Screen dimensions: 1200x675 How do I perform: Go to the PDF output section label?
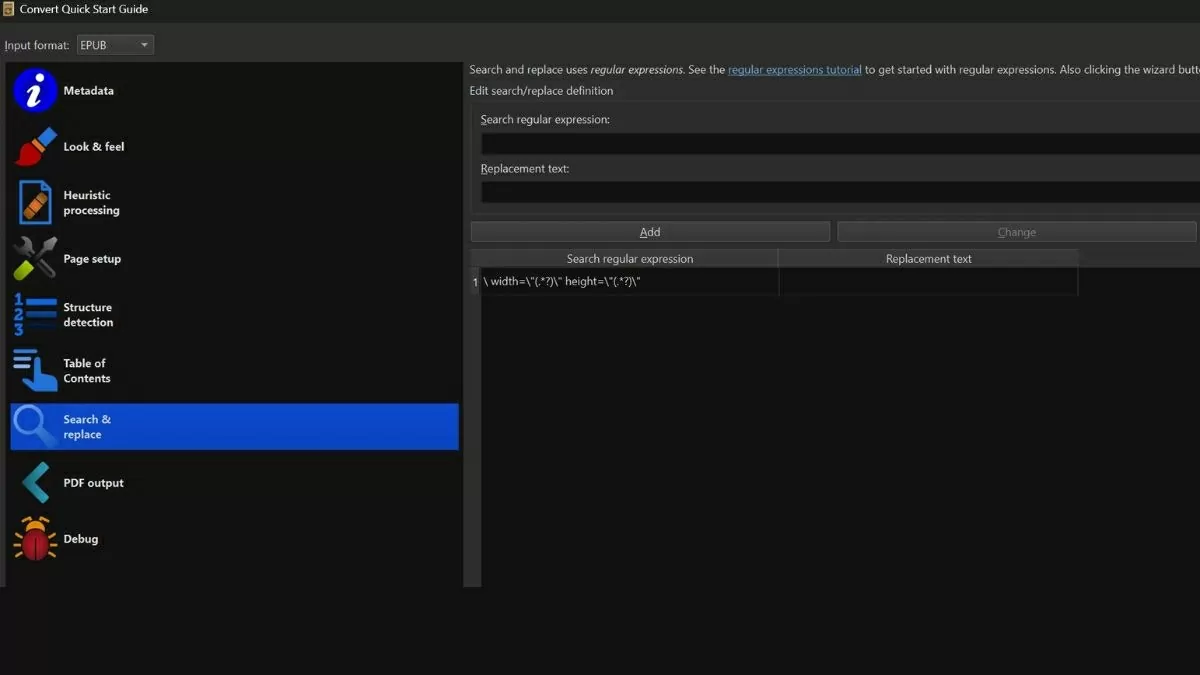(x=93, y=483)
